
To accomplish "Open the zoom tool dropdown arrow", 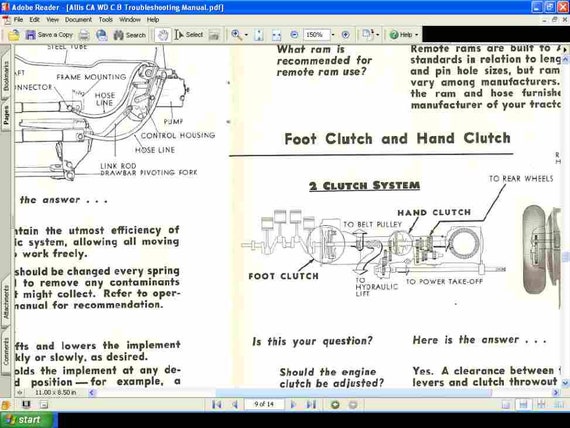I will click(246, 35).
